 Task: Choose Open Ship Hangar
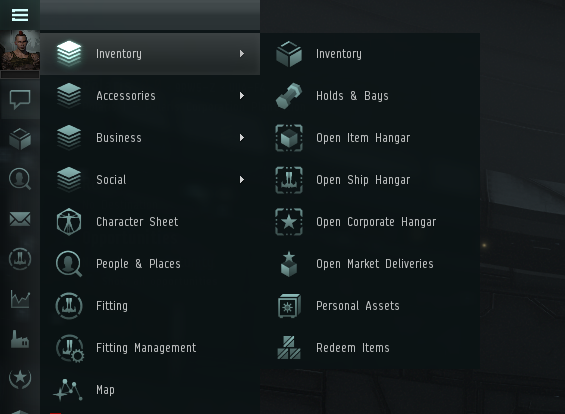[370, 179]
